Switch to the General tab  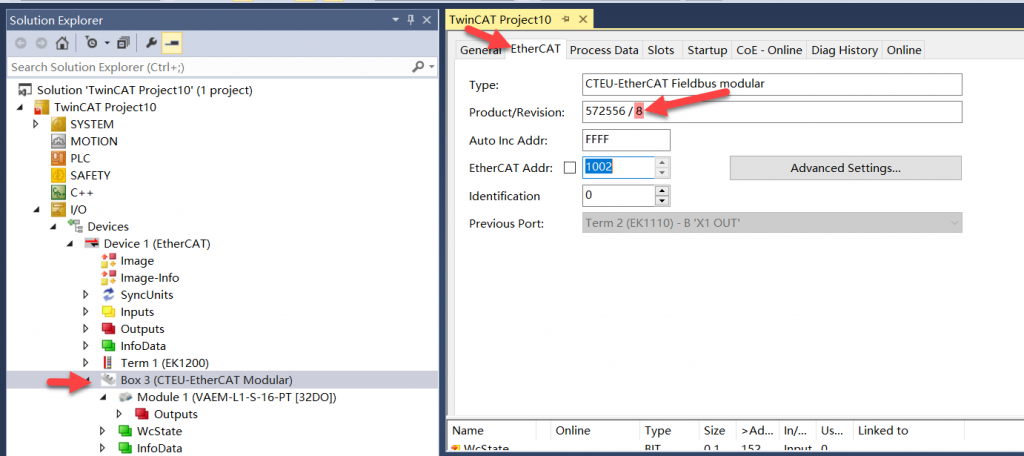pos(480,50)
